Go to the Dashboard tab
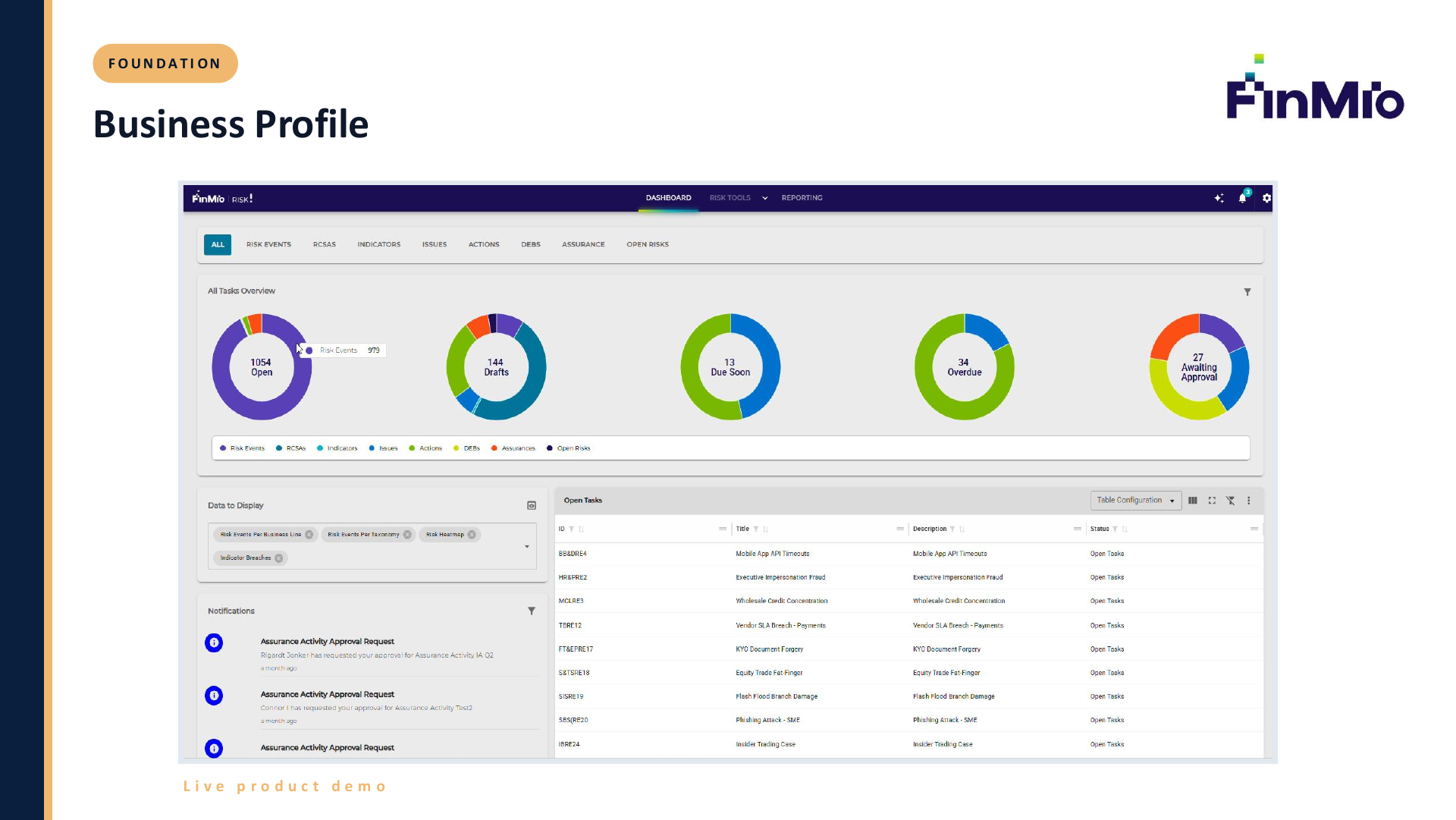 tap(668, 198)
